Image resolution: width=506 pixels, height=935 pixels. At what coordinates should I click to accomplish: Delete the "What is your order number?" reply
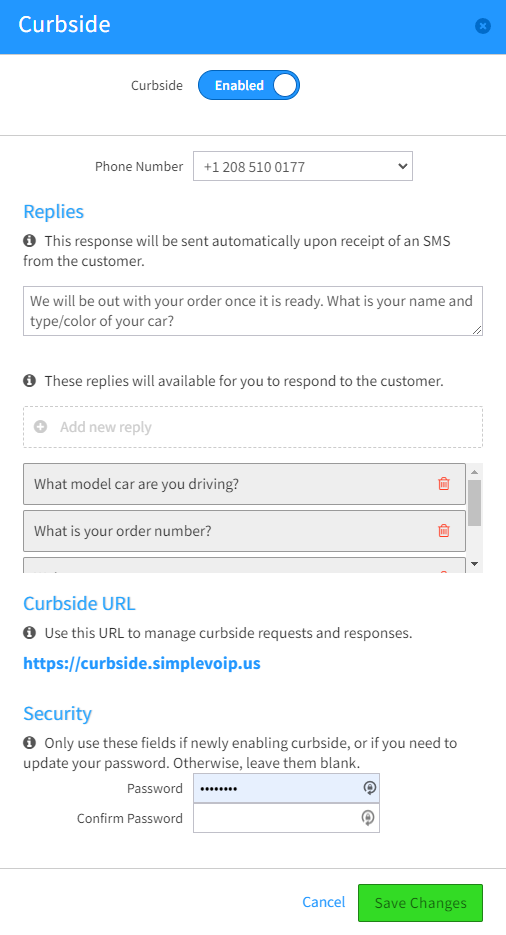443,531
